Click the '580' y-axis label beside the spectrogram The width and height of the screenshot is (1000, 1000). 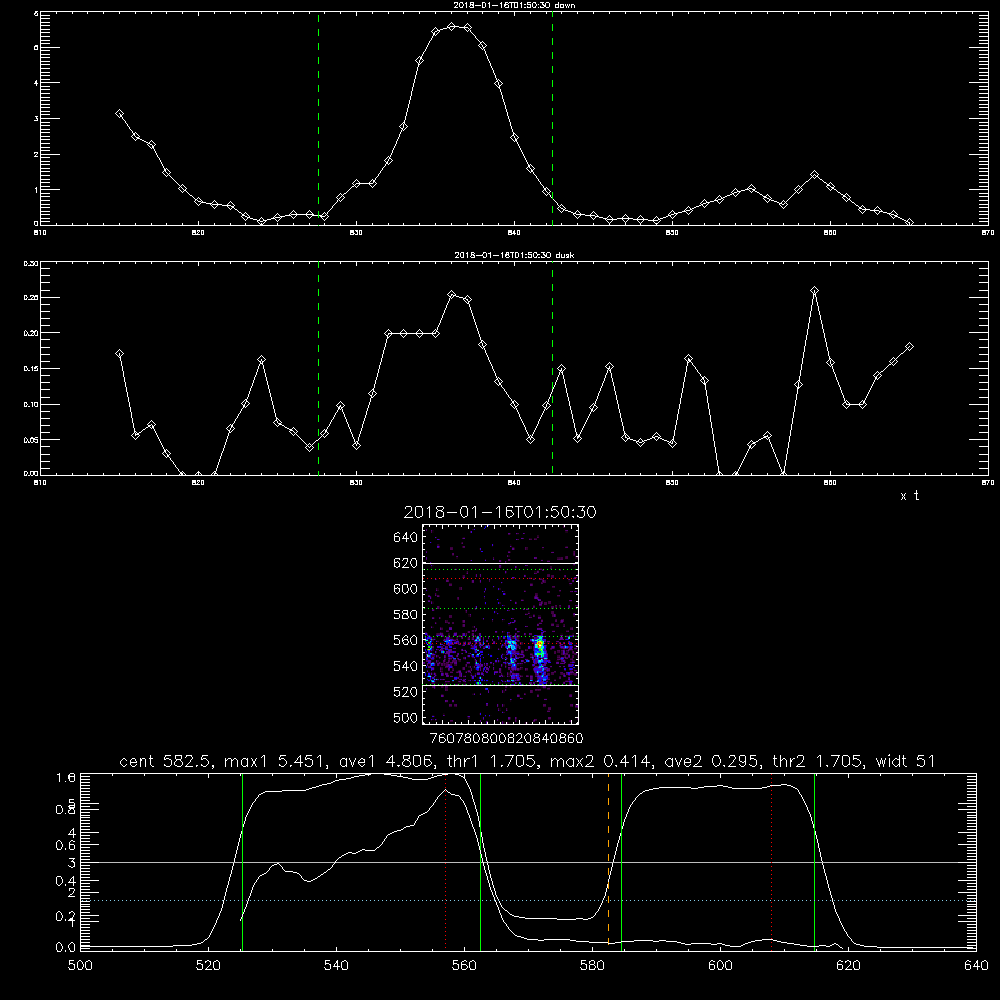click(406, 615)
